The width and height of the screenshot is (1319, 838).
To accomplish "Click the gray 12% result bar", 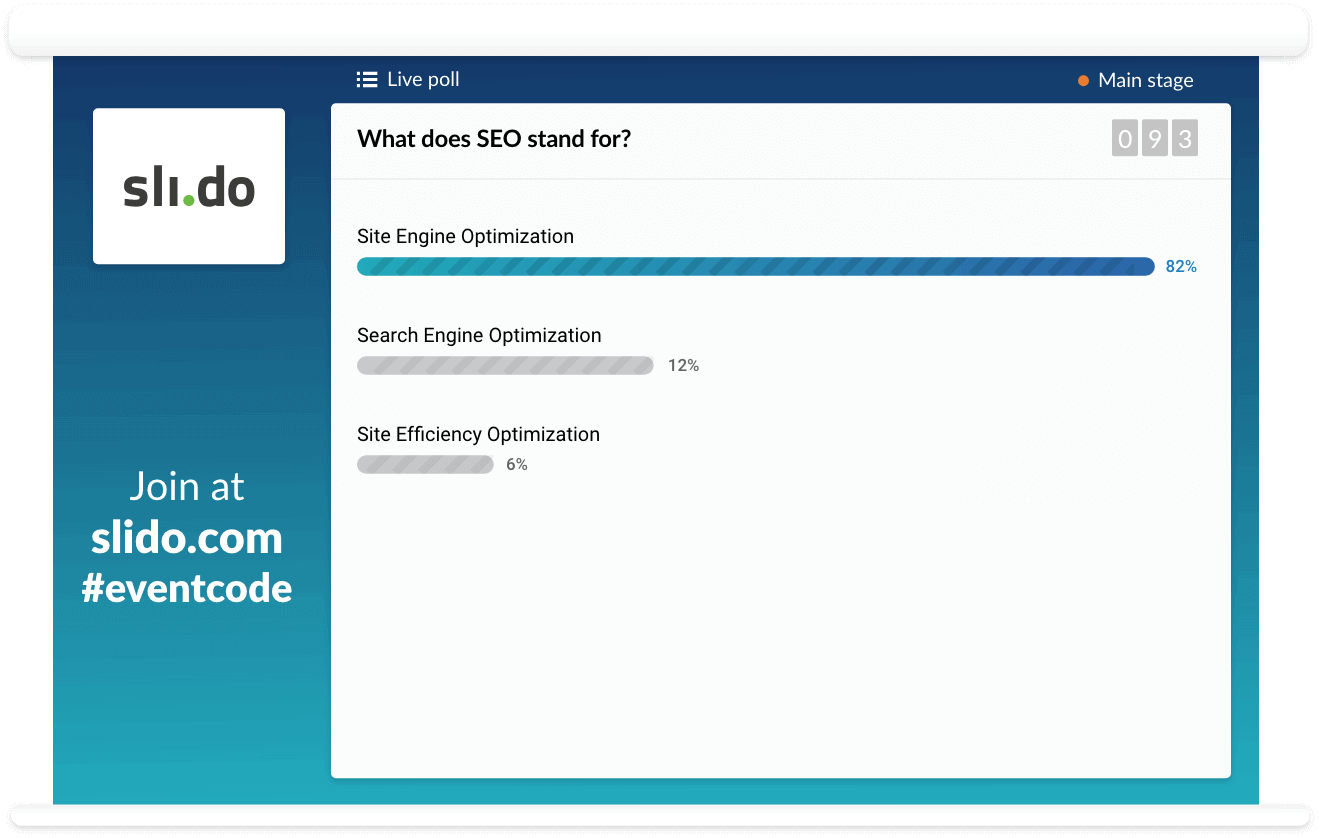I will (505, 366).
